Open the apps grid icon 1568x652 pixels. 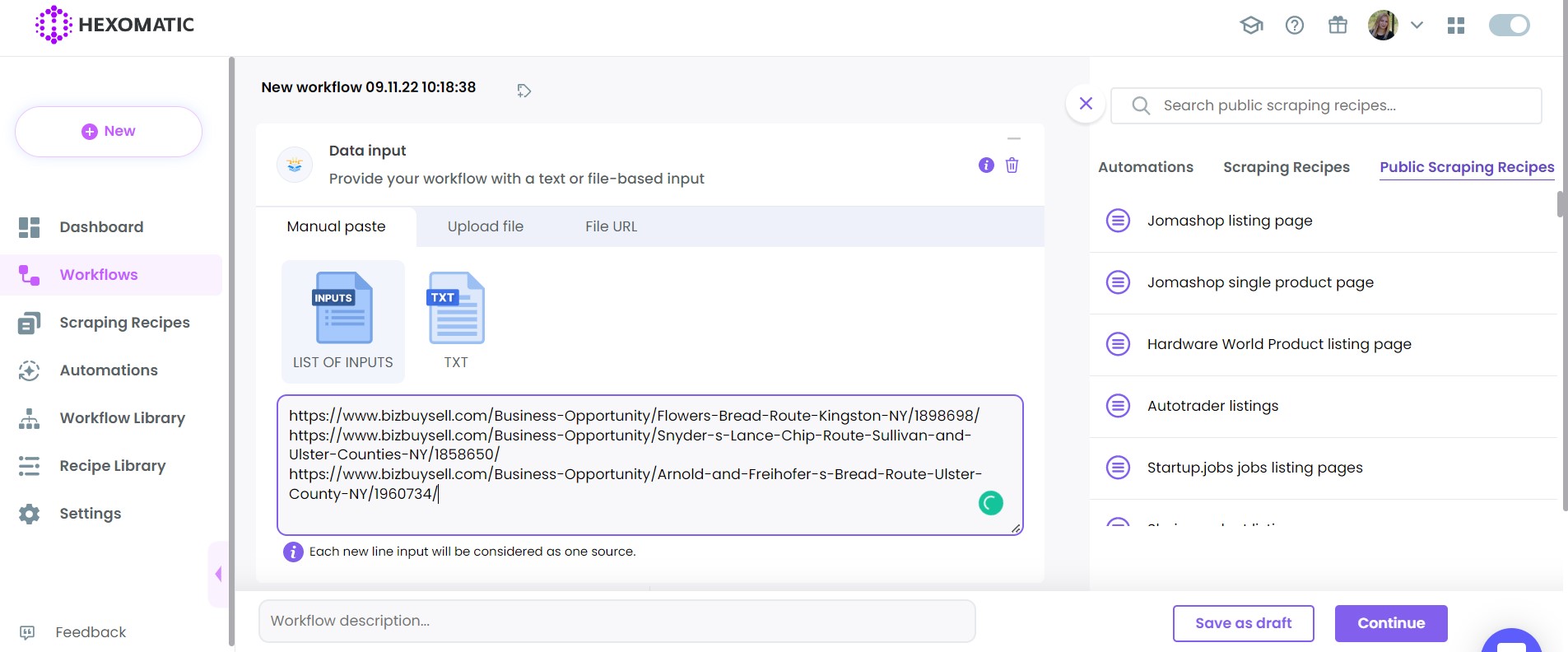click(1455, 26)
